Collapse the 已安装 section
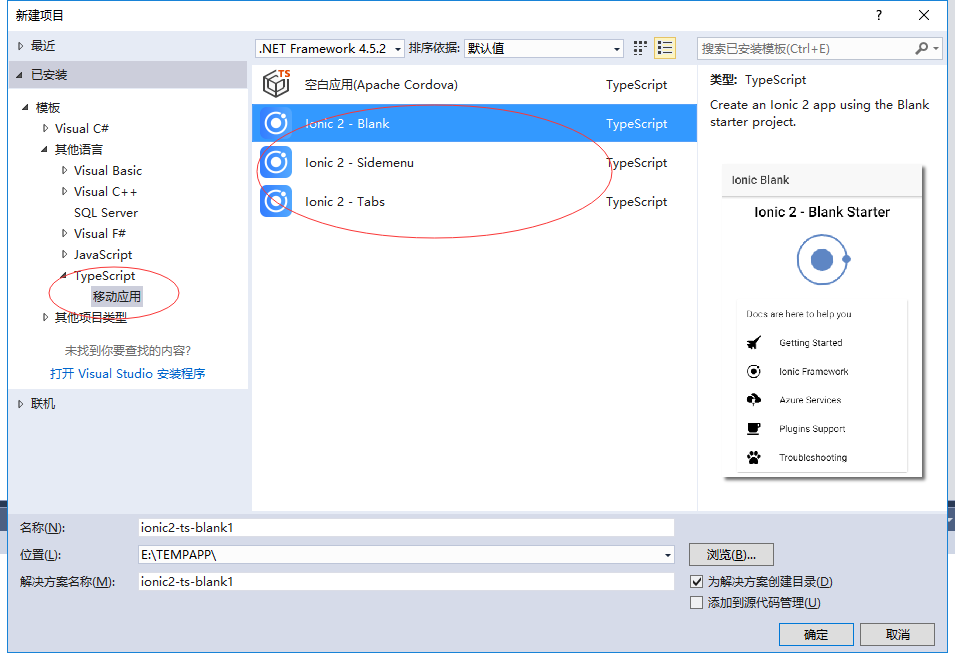 (x=20, y=75)
